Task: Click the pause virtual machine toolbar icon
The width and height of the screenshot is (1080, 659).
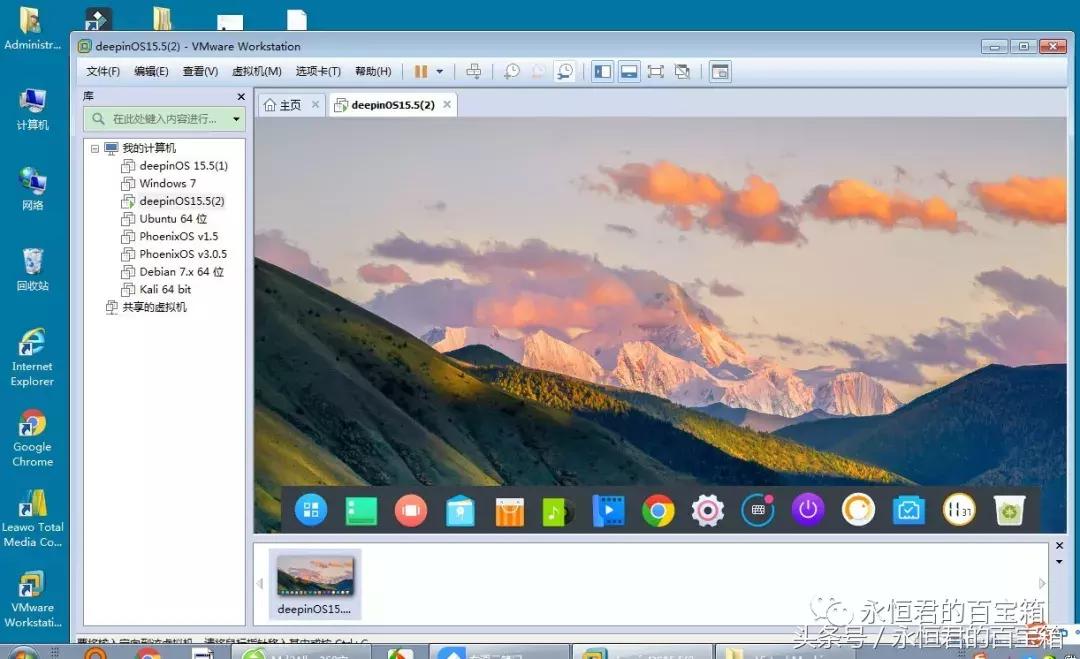Action: [x=420, y=71]
